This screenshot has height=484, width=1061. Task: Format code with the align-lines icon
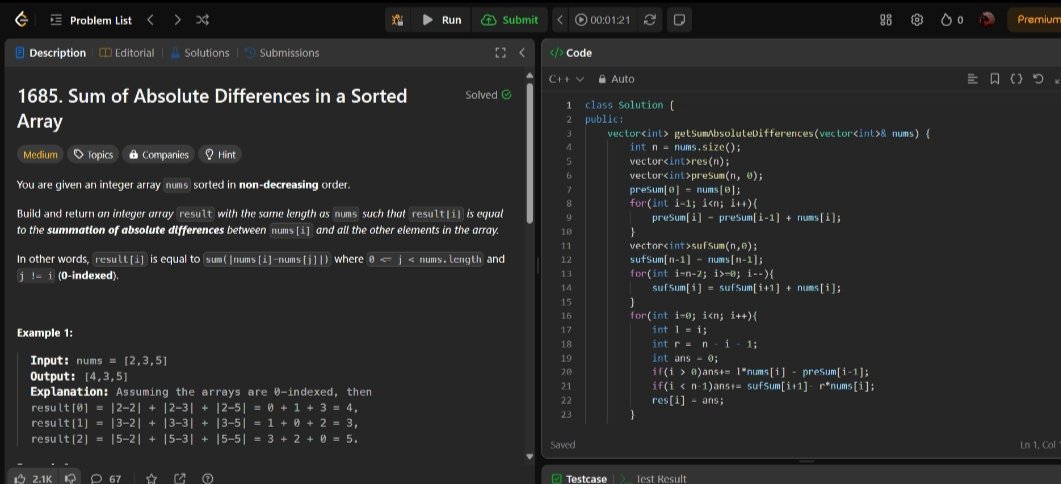coord(973,79)
